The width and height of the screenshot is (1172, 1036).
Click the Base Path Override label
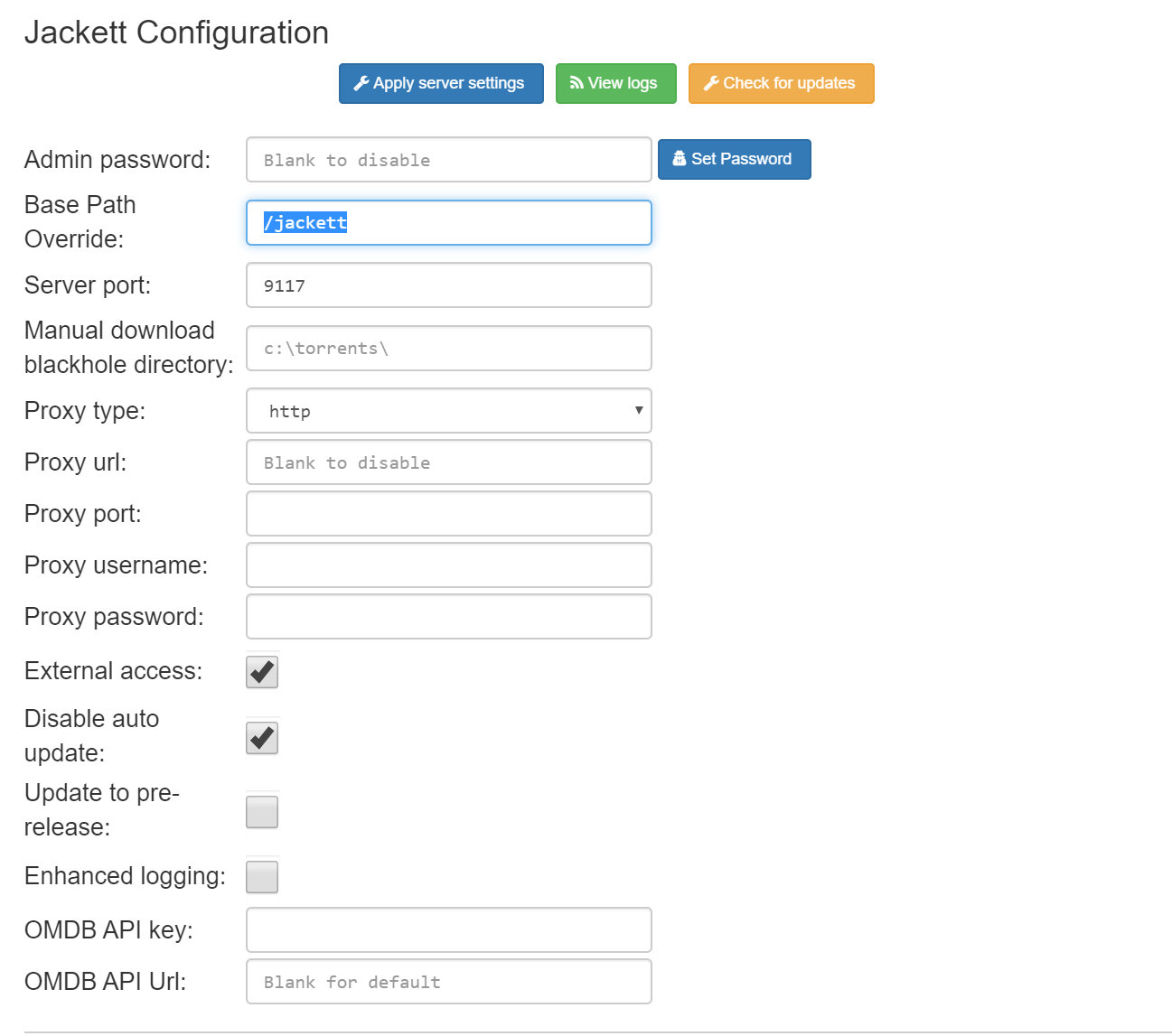tap(80, 222)
